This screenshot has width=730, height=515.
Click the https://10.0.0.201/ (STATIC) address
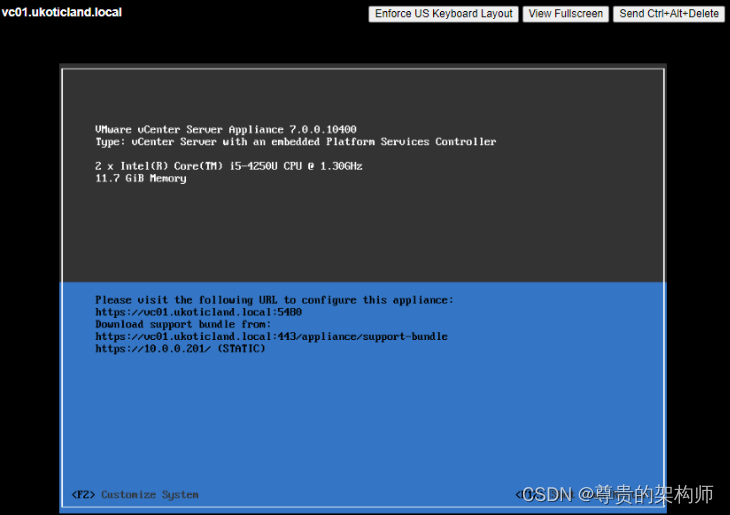coord(180,349)
